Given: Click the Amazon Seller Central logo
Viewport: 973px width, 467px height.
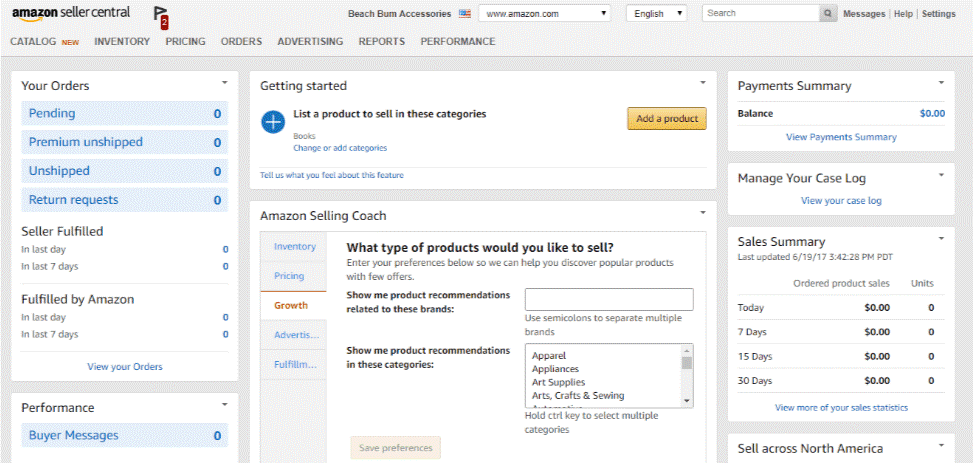Looking at the screenshot, I should click(x=71, y=14).
